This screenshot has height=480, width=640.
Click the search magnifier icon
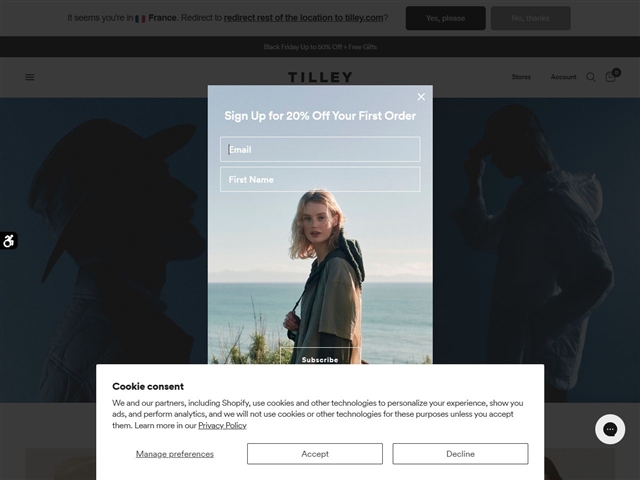click(x=591, y=77)
